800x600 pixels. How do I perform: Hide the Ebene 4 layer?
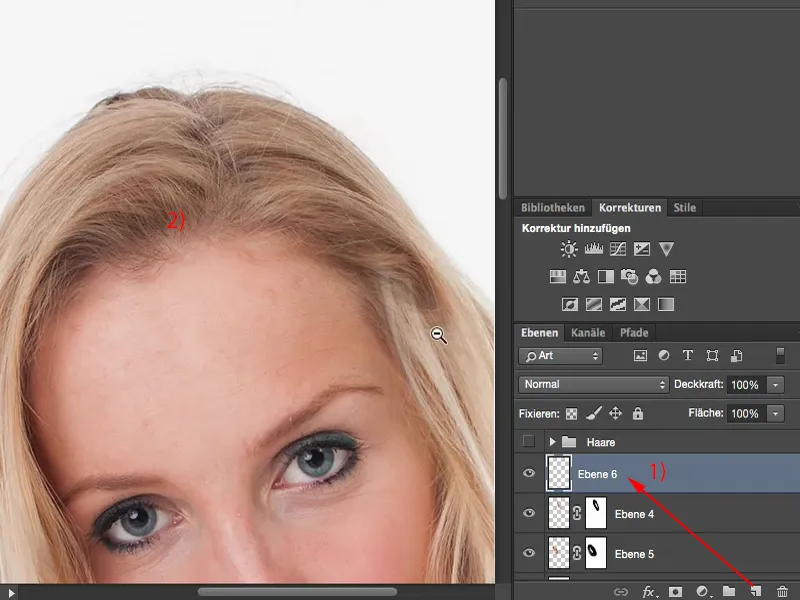pyautogui.click(x=529, y=513)
